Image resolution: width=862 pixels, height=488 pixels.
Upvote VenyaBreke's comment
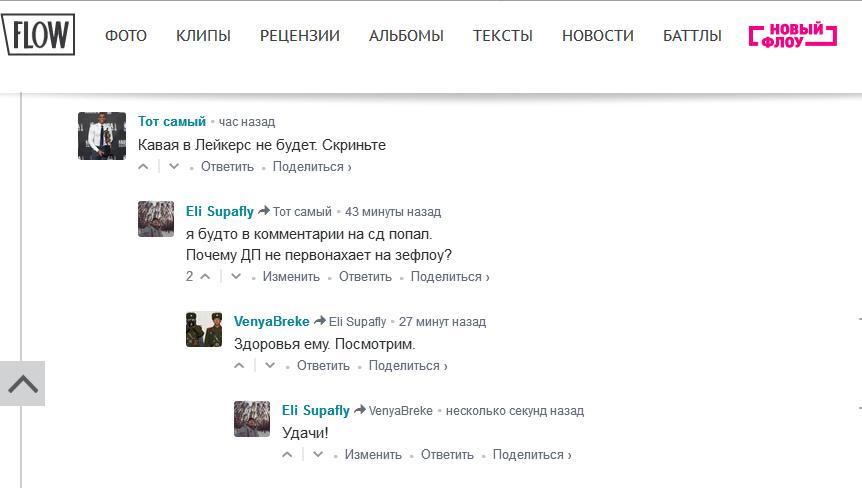point(239,365)
